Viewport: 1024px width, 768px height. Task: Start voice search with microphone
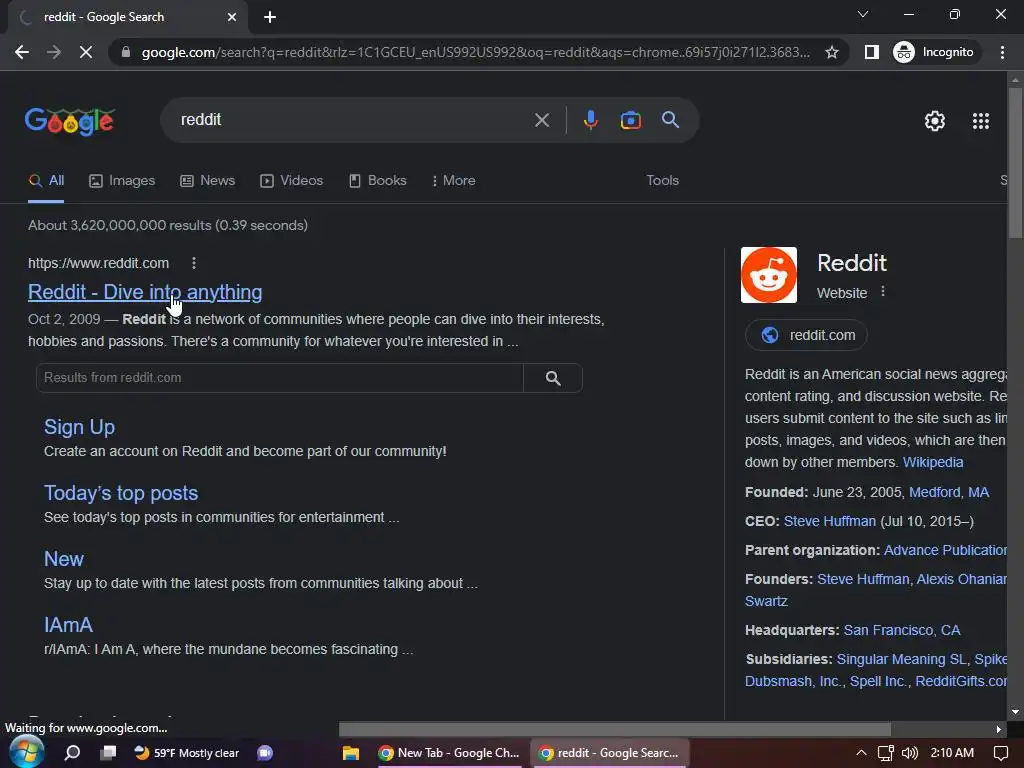click(591, 120)
